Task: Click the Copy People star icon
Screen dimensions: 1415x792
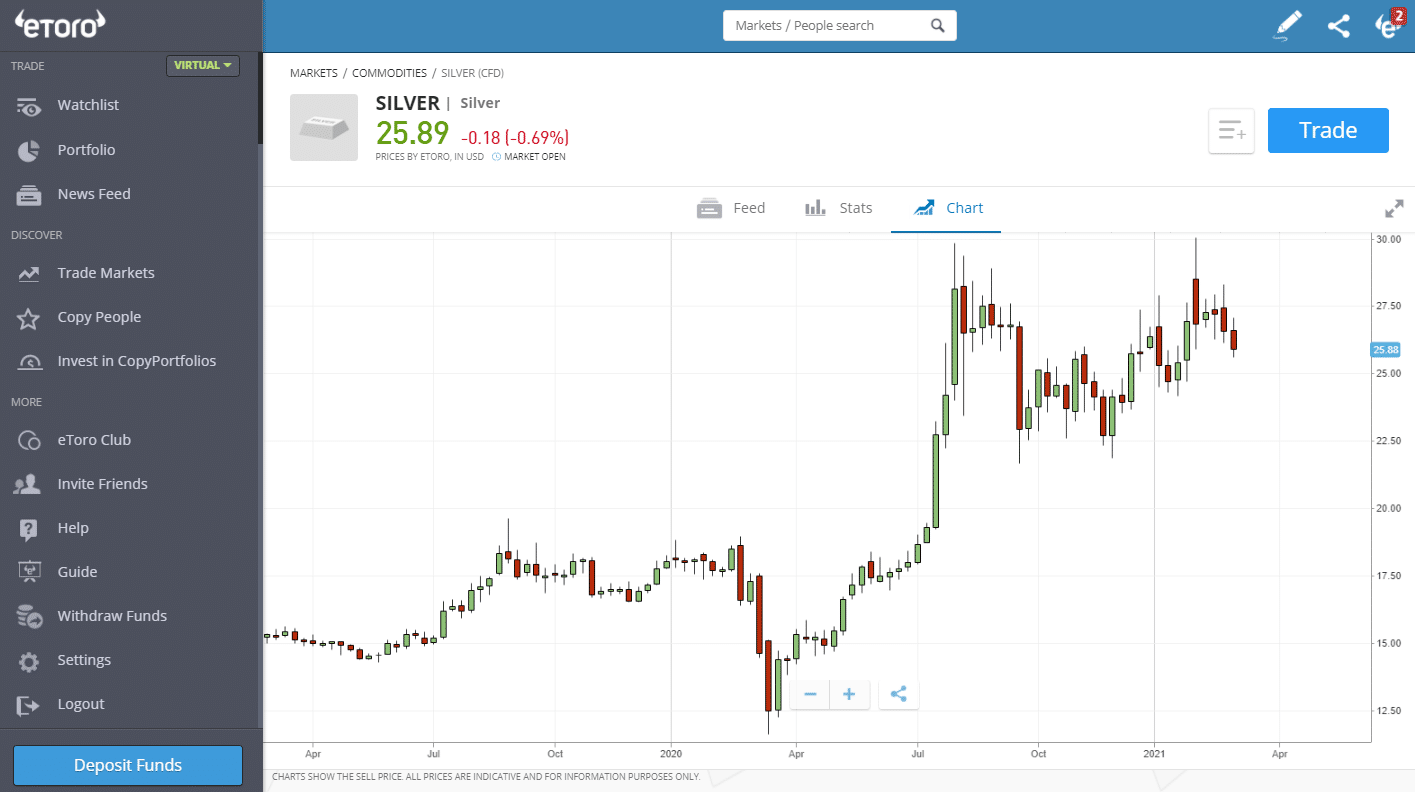Action: (28, 318)
